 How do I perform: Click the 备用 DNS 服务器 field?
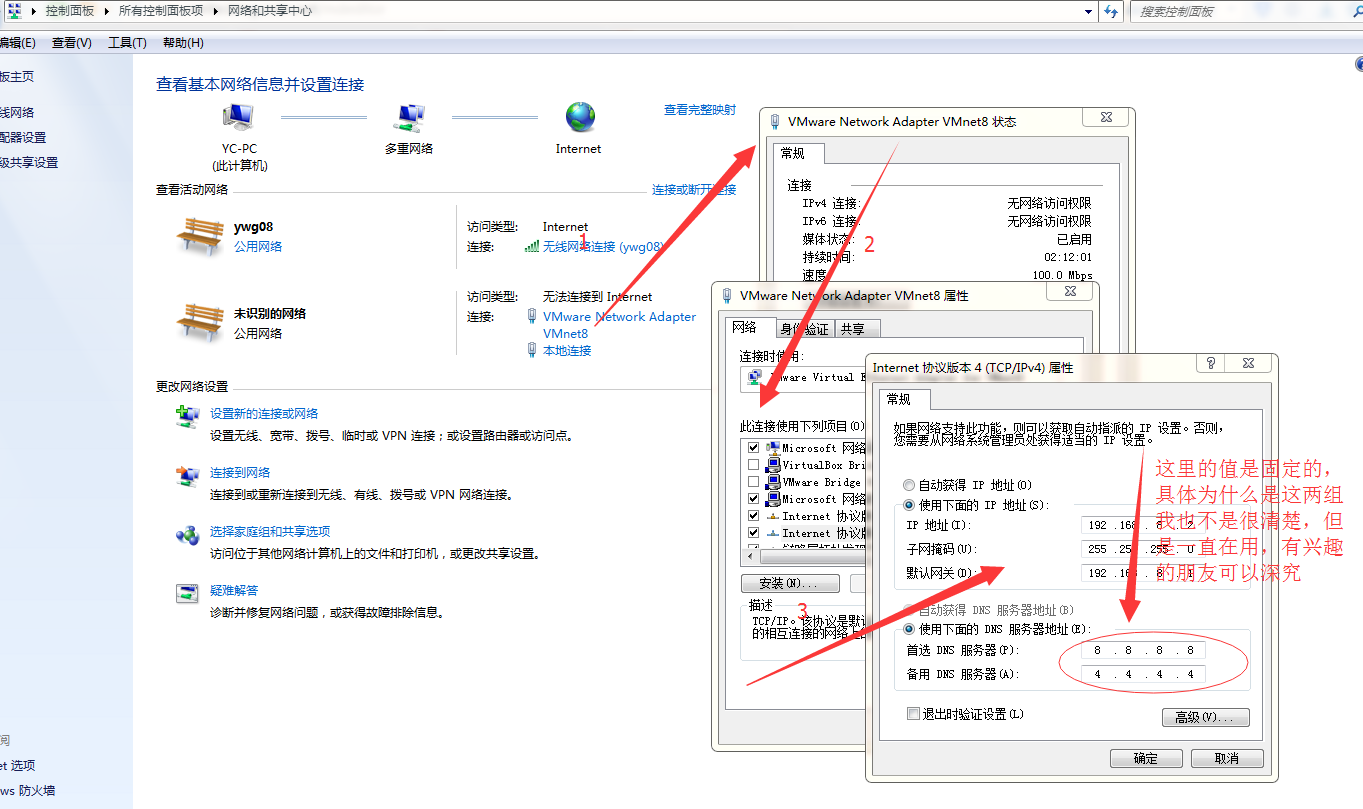coord(1143,674)
